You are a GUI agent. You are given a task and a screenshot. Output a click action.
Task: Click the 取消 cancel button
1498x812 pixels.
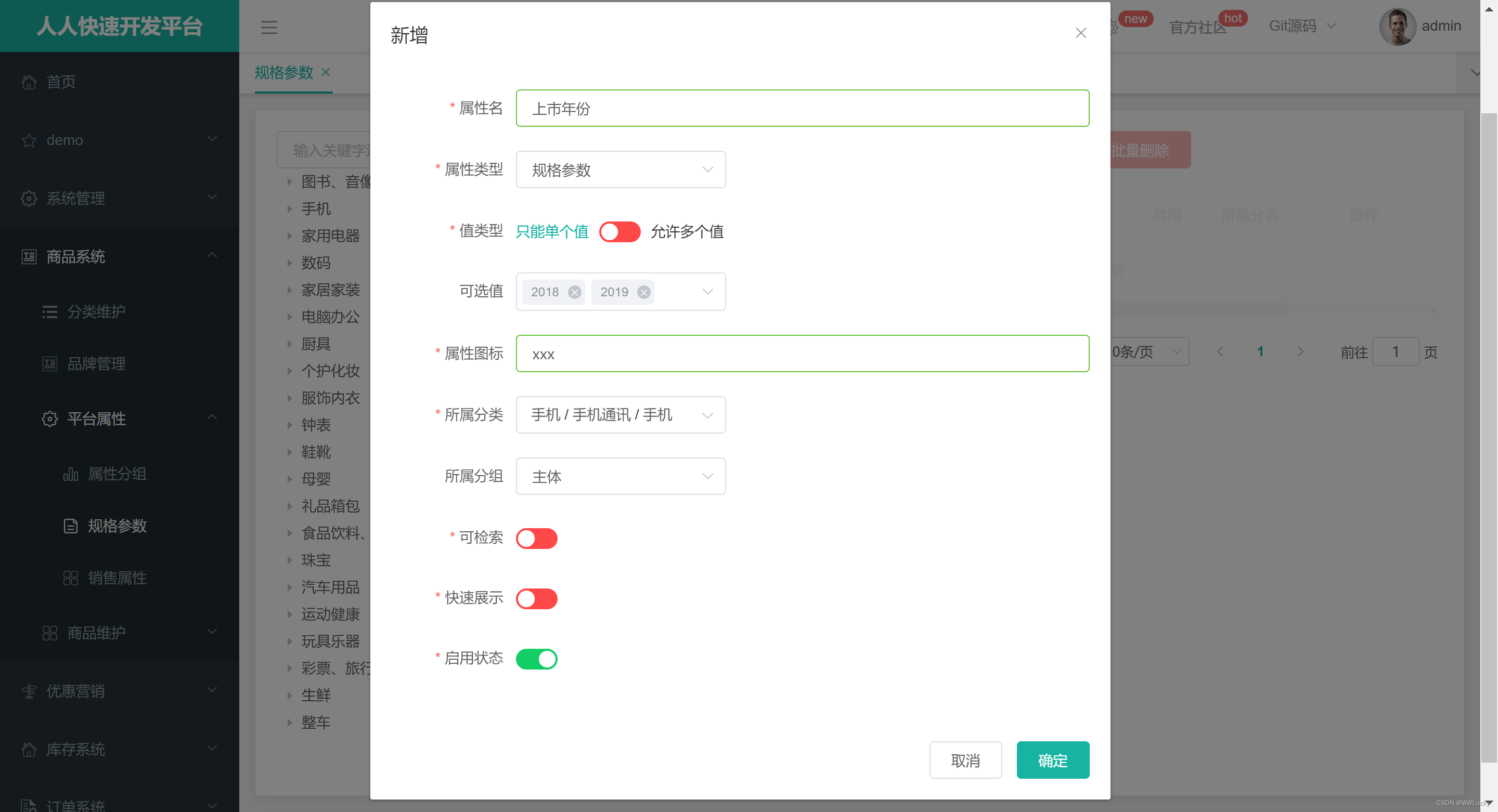click(x=965, y=760)
